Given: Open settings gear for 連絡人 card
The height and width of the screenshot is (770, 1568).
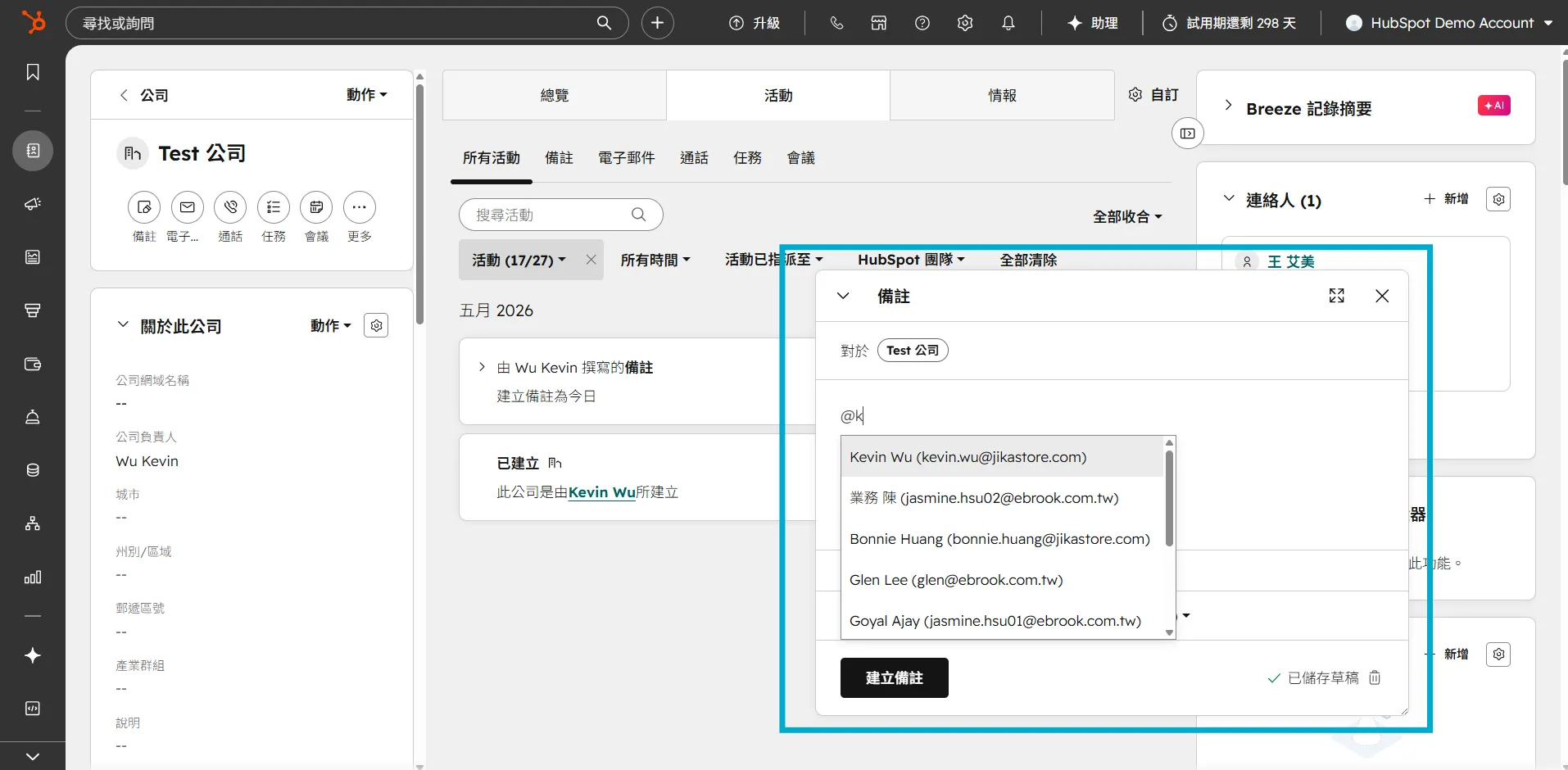Looking at the screenshot, I should 1498,199.
